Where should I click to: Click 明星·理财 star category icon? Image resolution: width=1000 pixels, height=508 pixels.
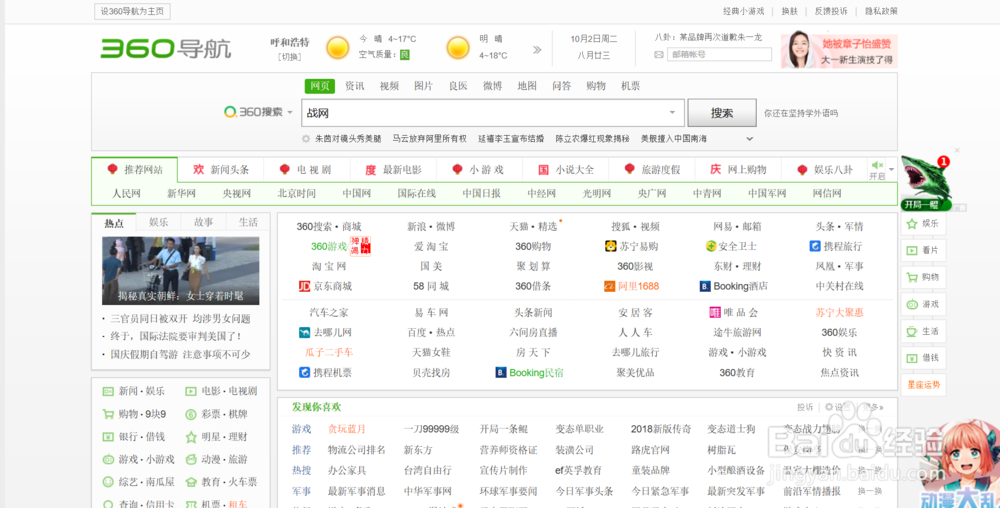coord(190,437)
